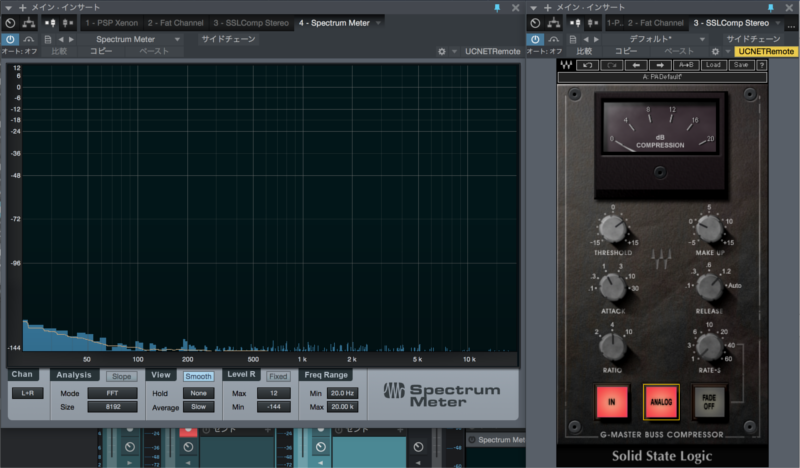The height and width of the screenshot is (468, 800).
Task: Open gear settings in Spectrum Meter window
Action: (x=442, y=52)
